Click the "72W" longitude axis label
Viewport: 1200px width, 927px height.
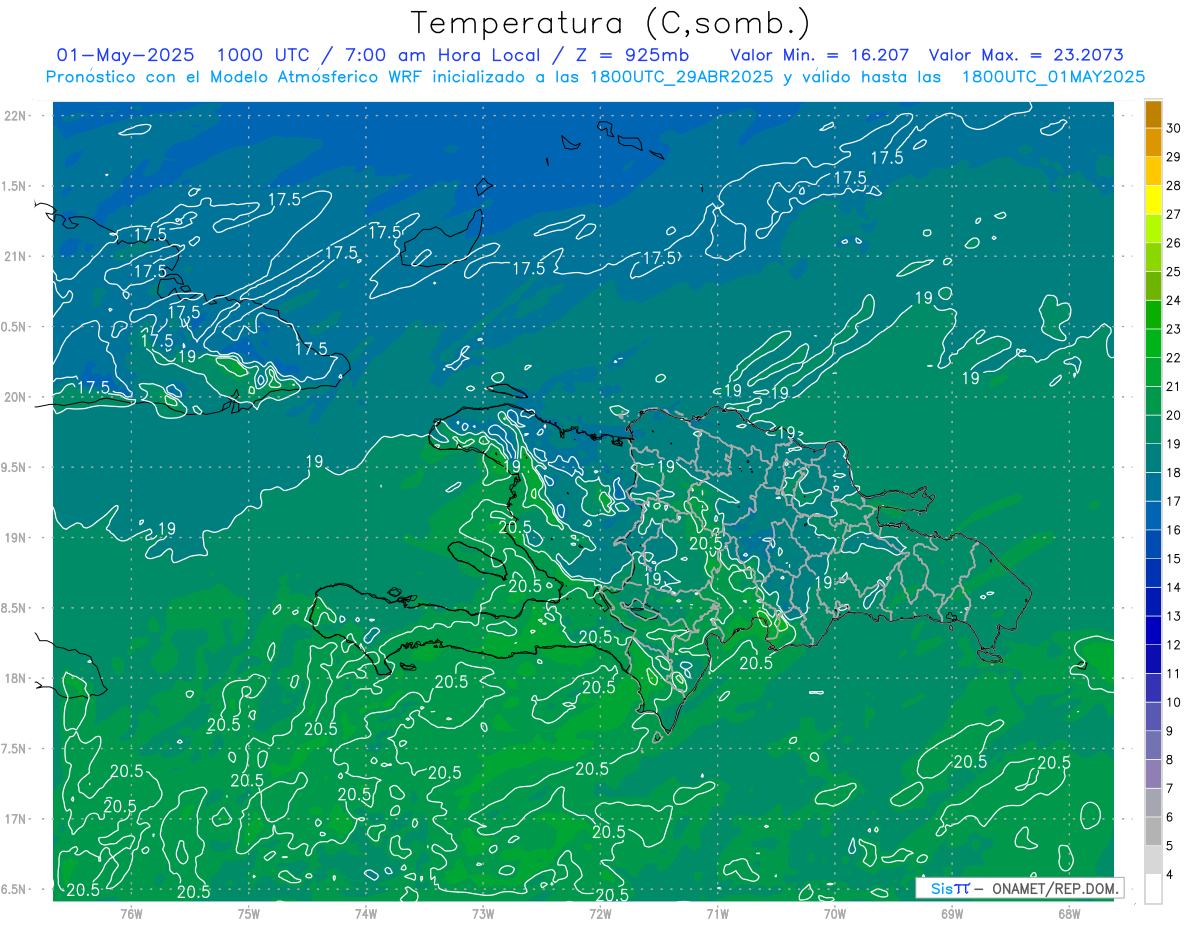[x=600, y=914]
